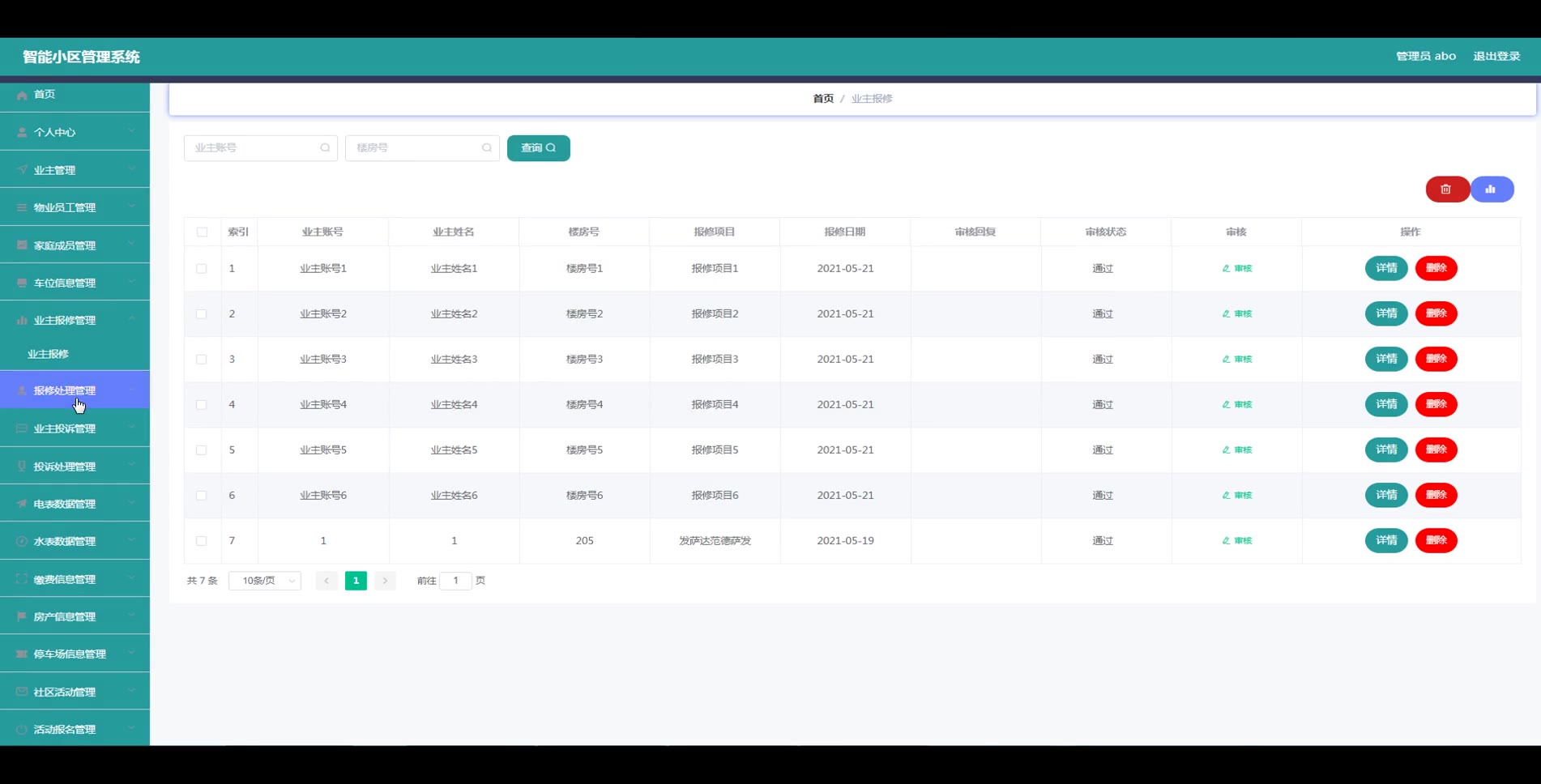Viewport: 1541px width, 784px height.
Task: Collapse 业主报修管理 using its chevron
Action: pyautogui.click(x=131, y=319)
